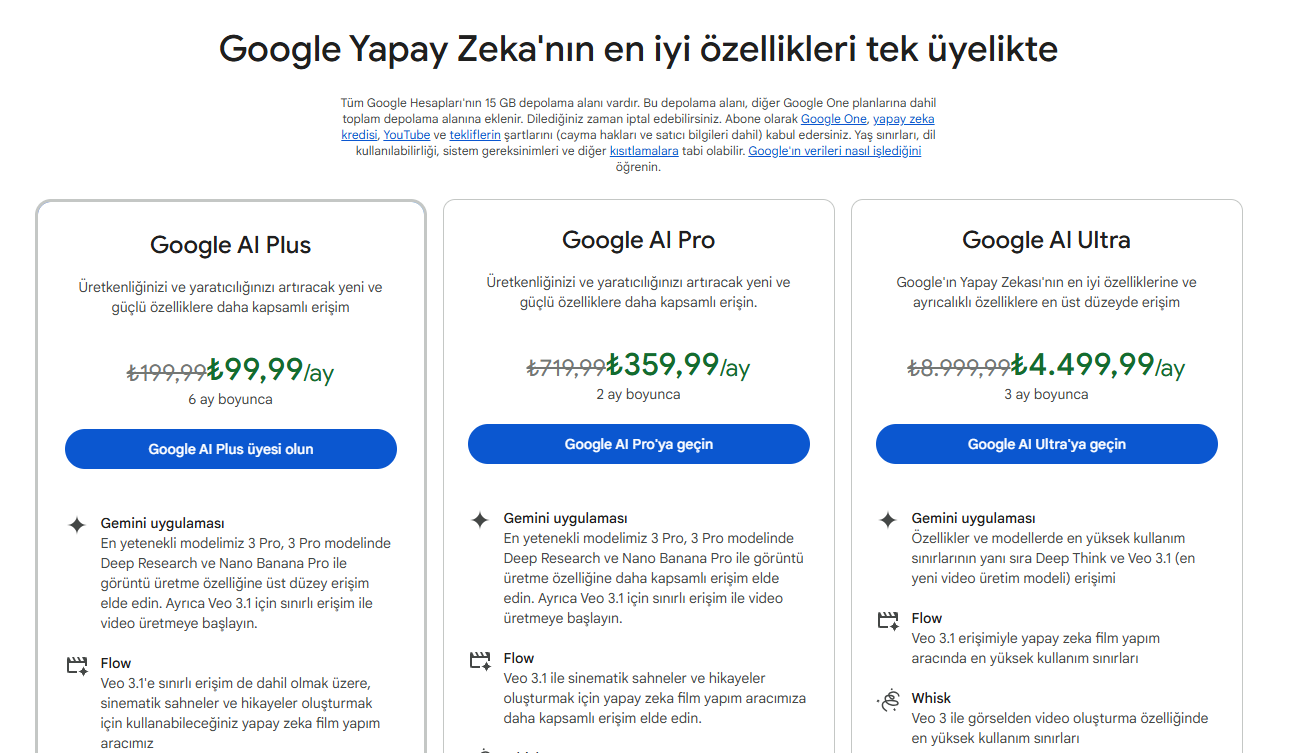Select the Google AI Ultra plan title
The height and width of the screenshot is (753, 1309).
coord(1046,240)
